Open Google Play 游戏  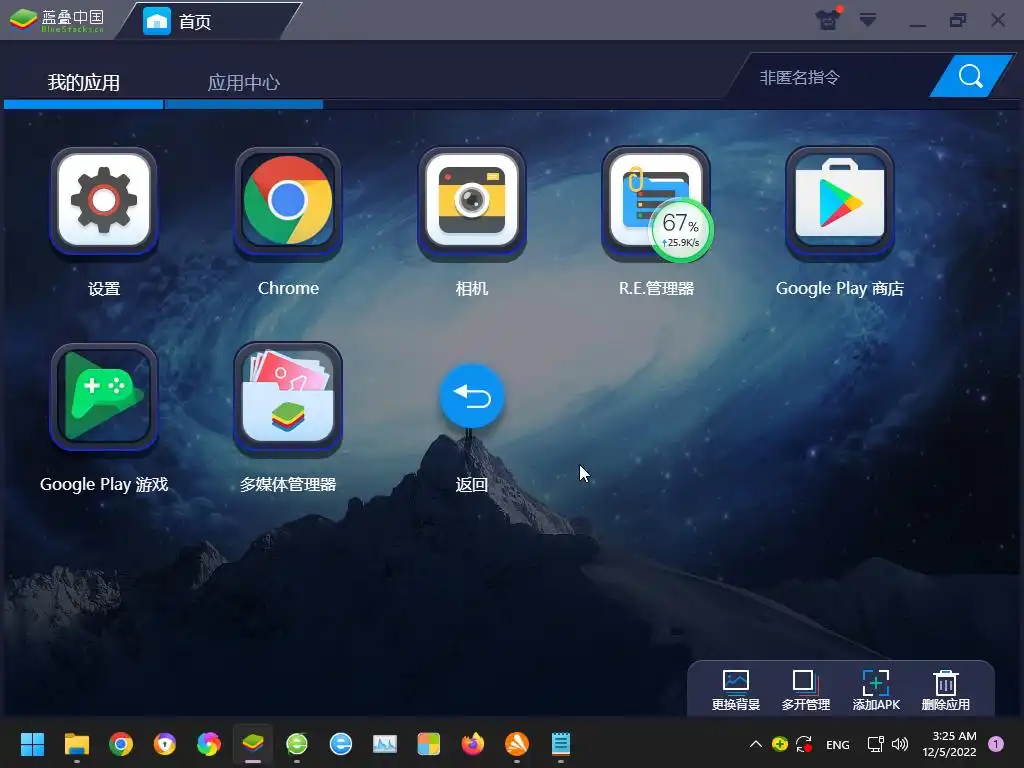coord(104,396)
